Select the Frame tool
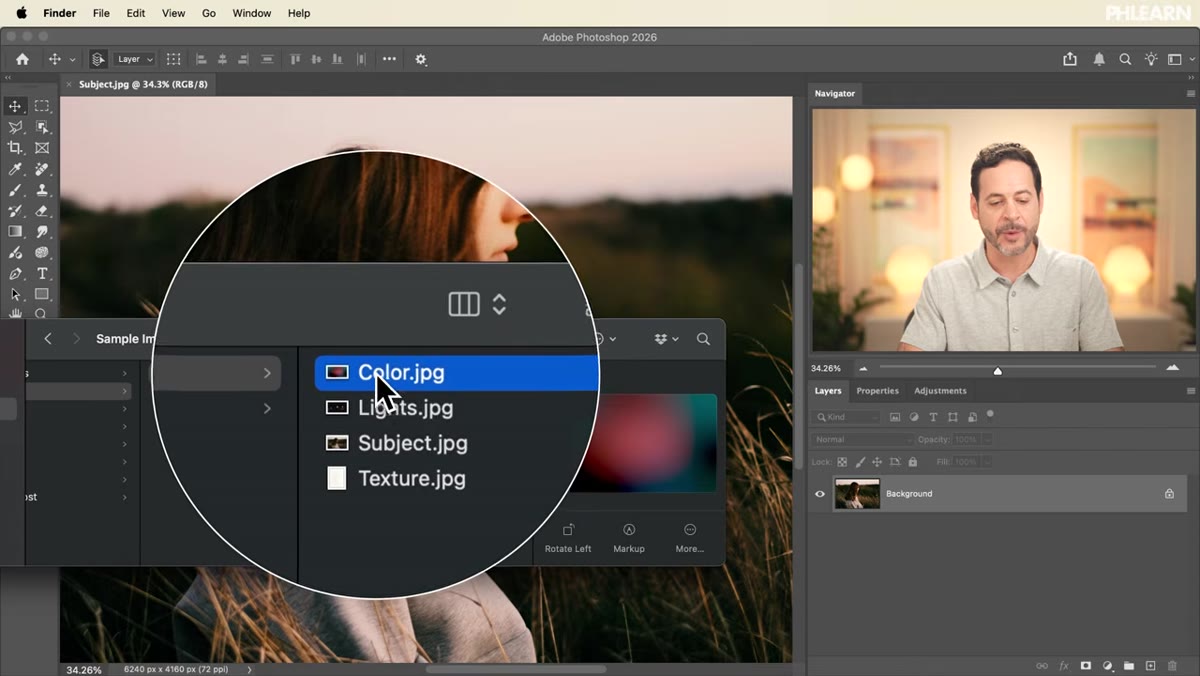This screenshot has height=676, width=1200. coord(42,148)
